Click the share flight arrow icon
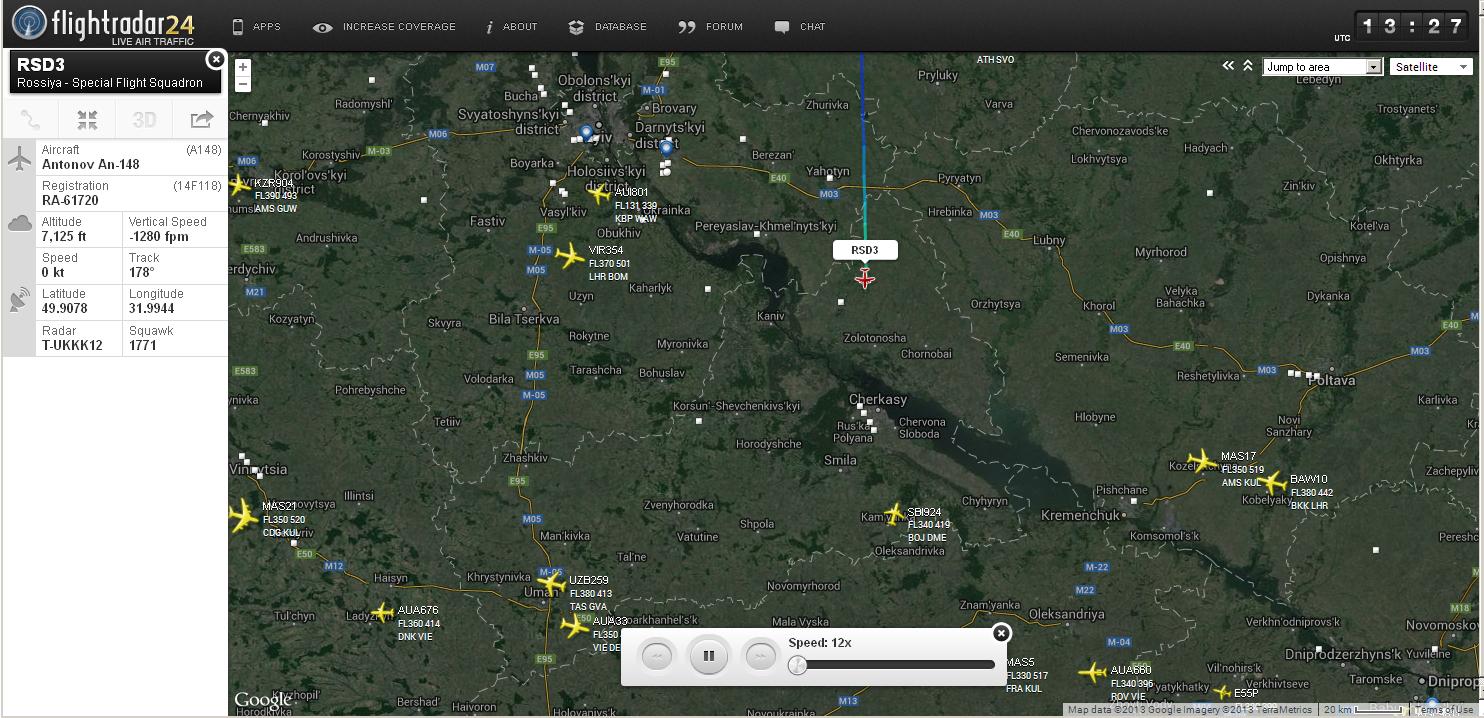The image size is (1484, 718). coord(201,120)
